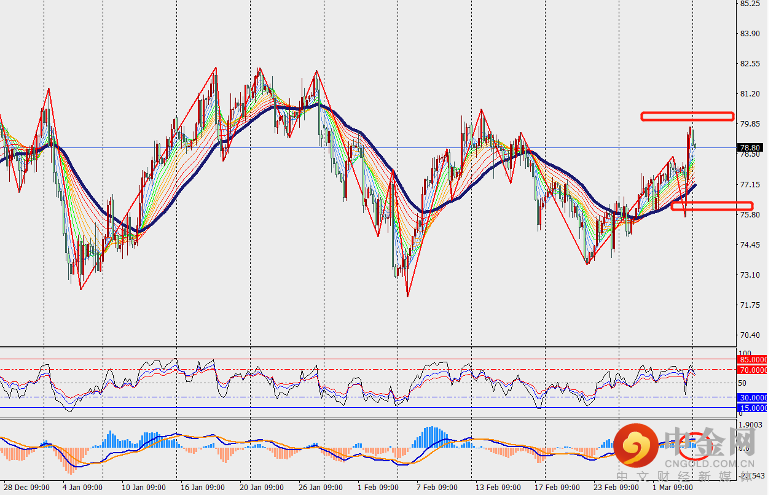Click the red 70.0000 level label
The image size is (770, 495).
click(752, 370)
